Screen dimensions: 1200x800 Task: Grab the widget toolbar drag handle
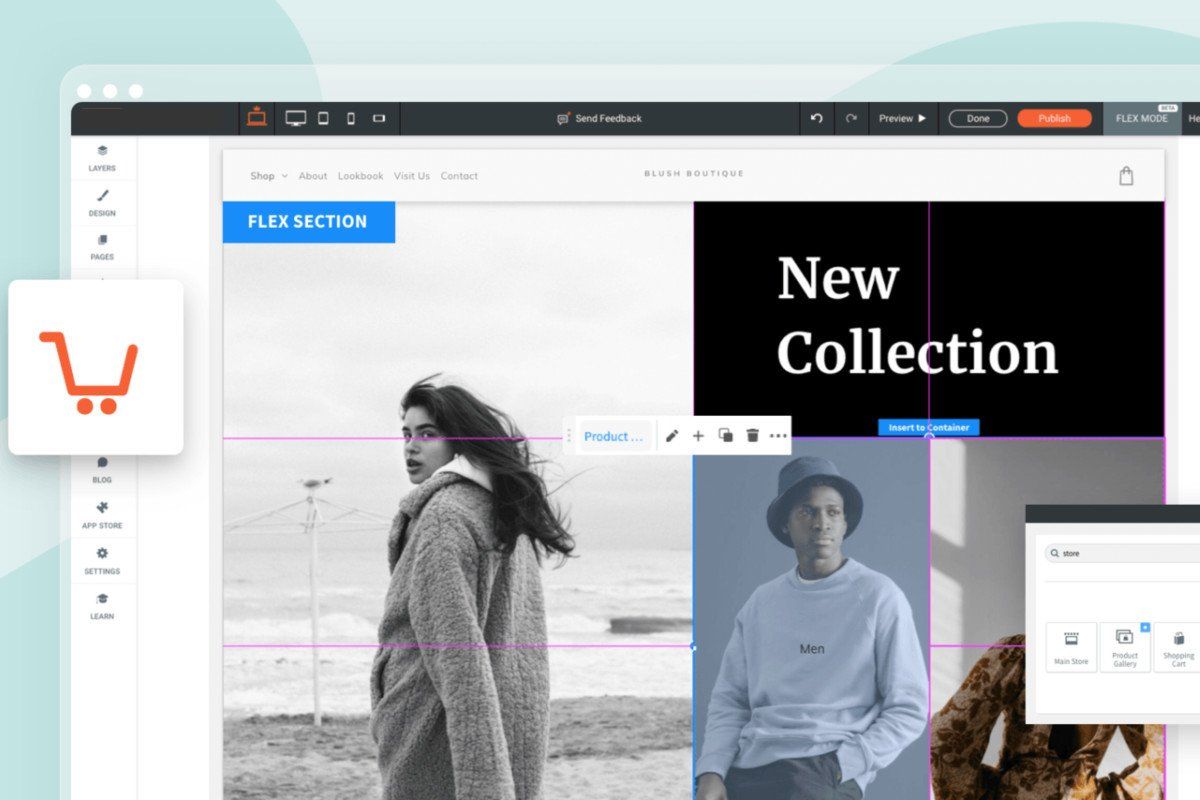tap(570, 436)
